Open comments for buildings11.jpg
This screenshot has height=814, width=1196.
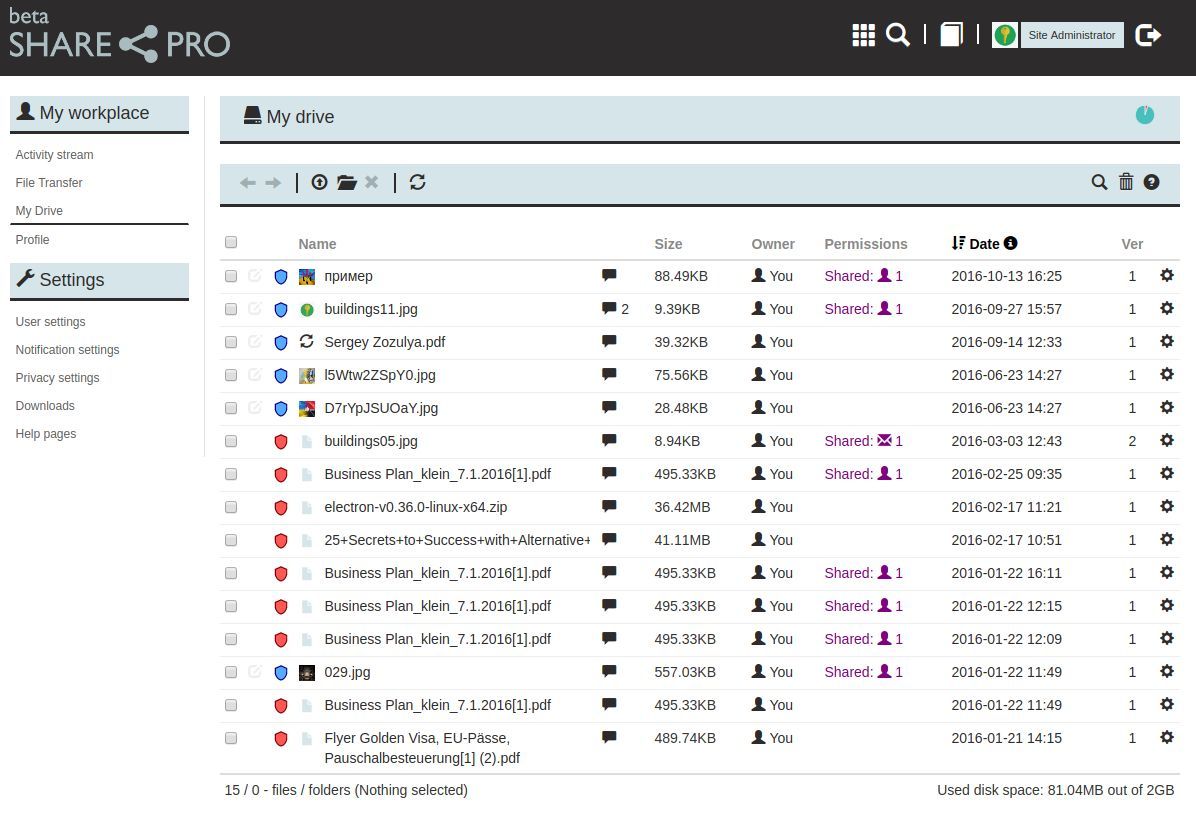coord(609,308)
